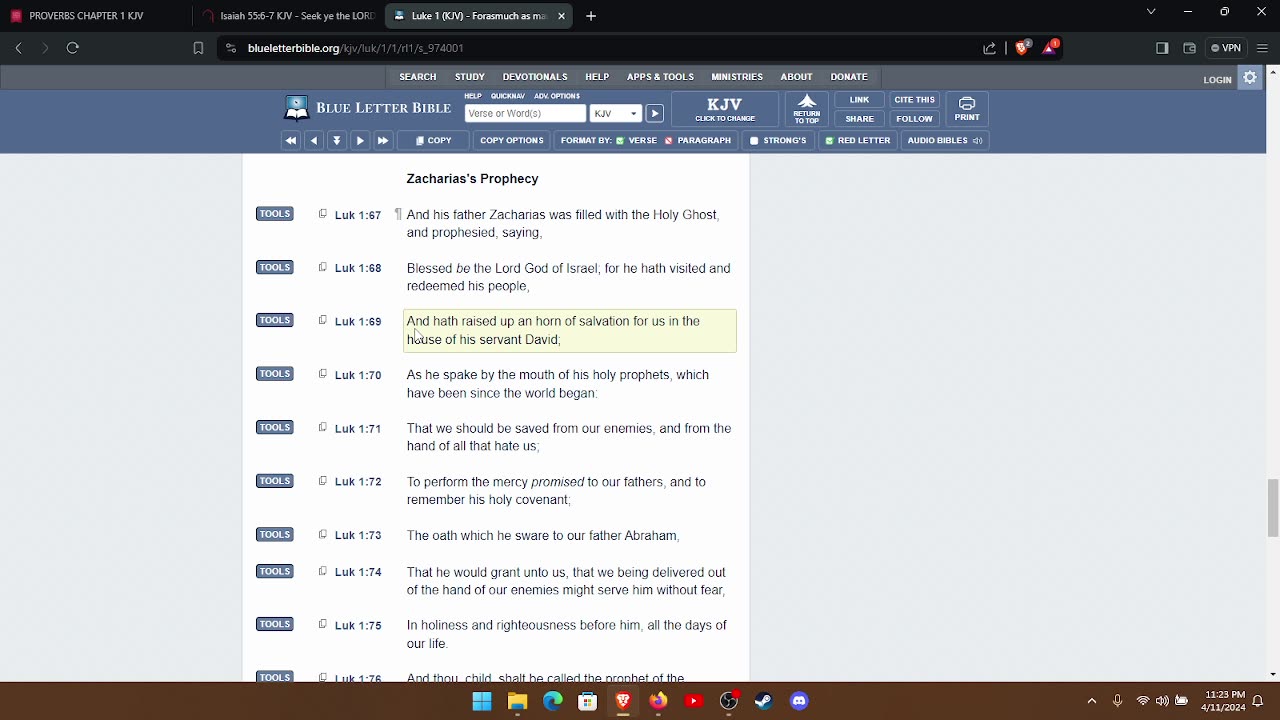Click the browser bookmark icon
The height and width of the screenshot is (720, 1280).
[198, 48]
